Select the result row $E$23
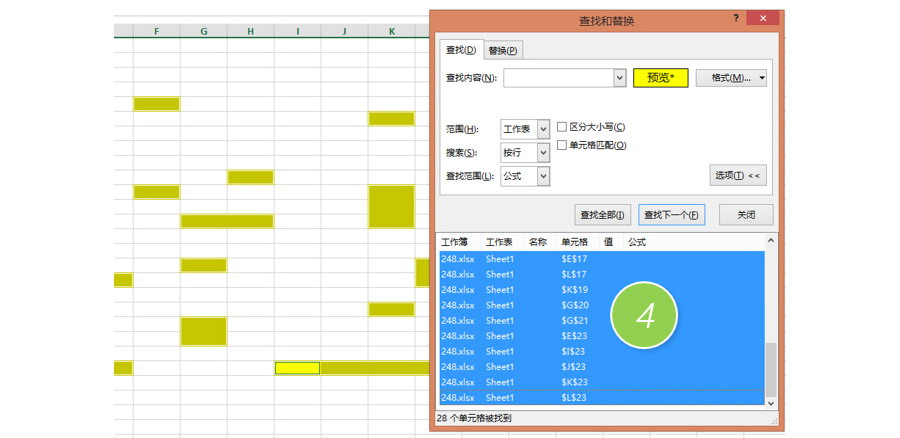The image size is (900, 438). pos(602,336)
